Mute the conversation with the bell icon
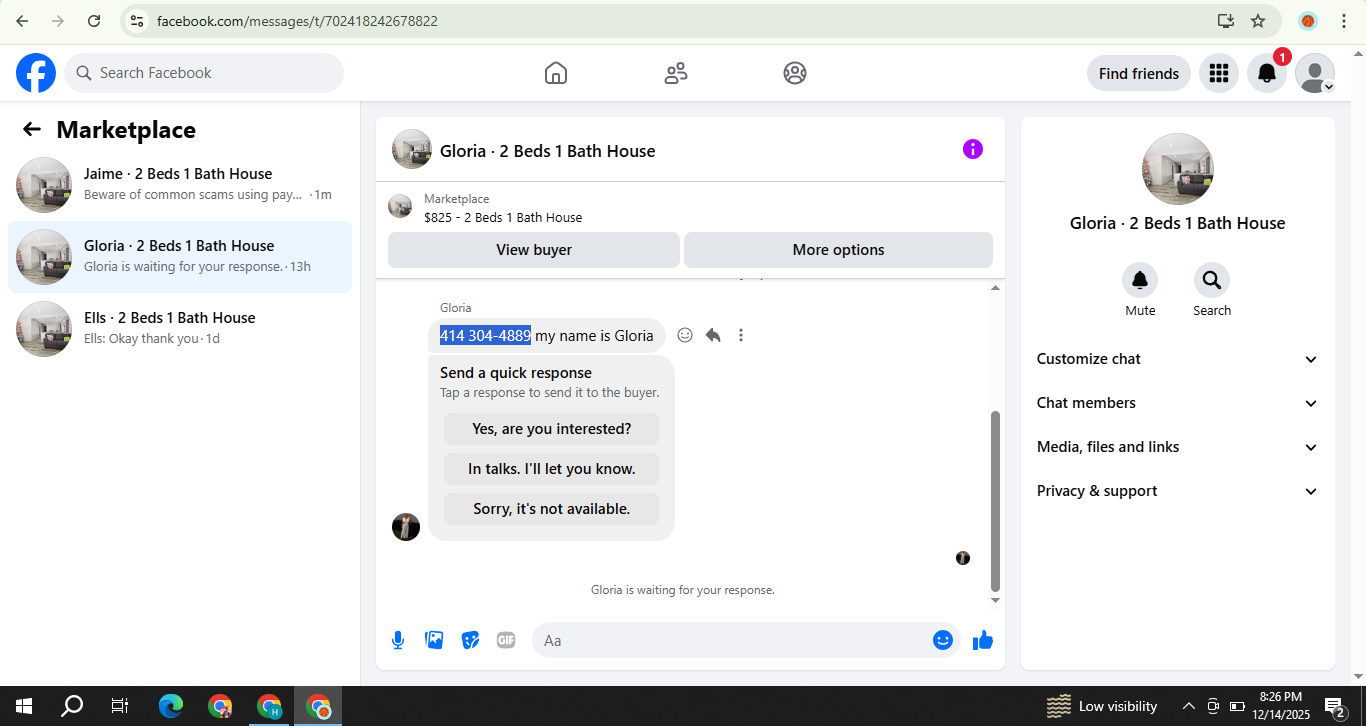 [x=1140, y=280]
